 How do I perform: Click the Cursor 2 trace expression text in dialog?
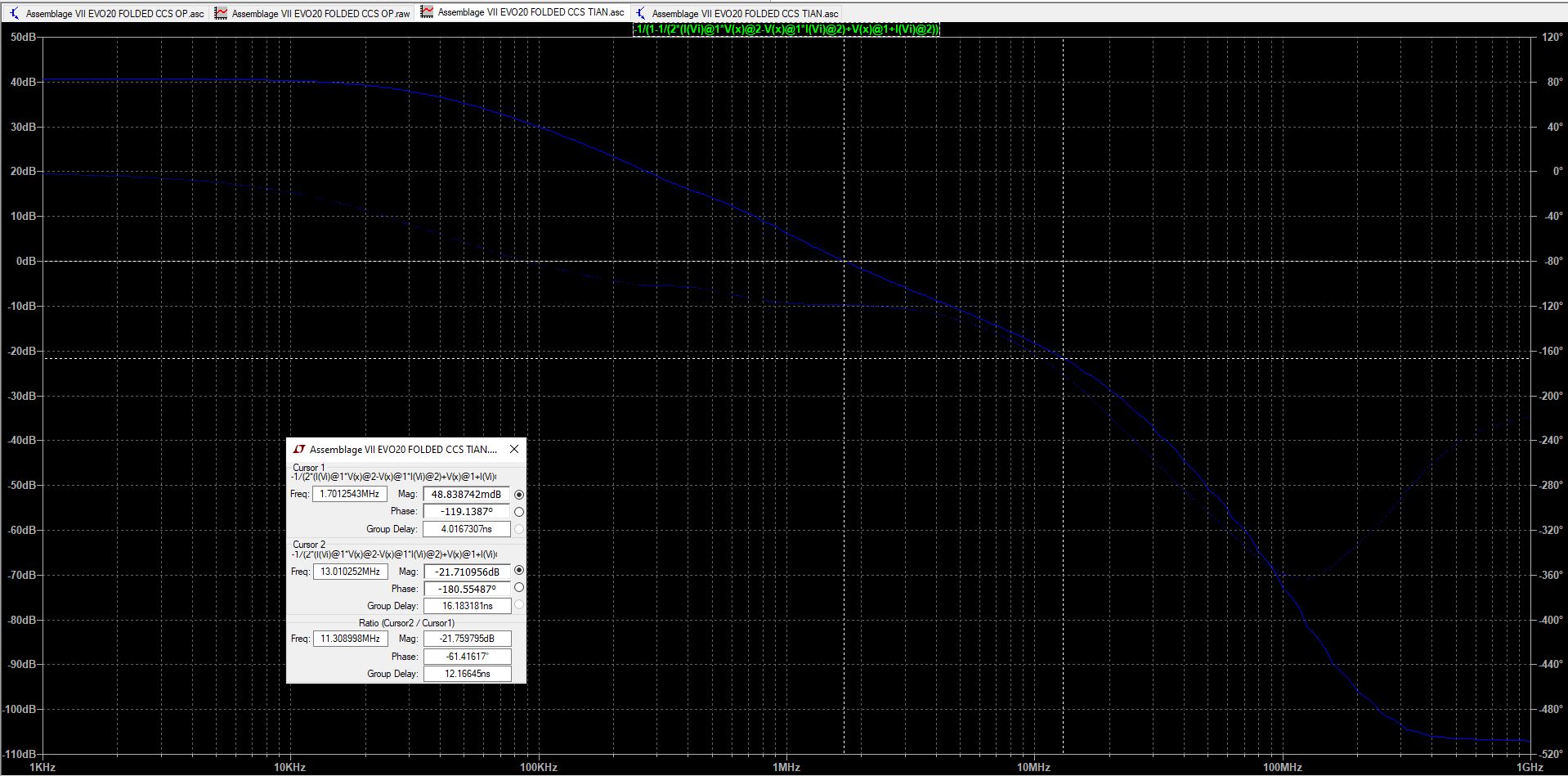393,554
